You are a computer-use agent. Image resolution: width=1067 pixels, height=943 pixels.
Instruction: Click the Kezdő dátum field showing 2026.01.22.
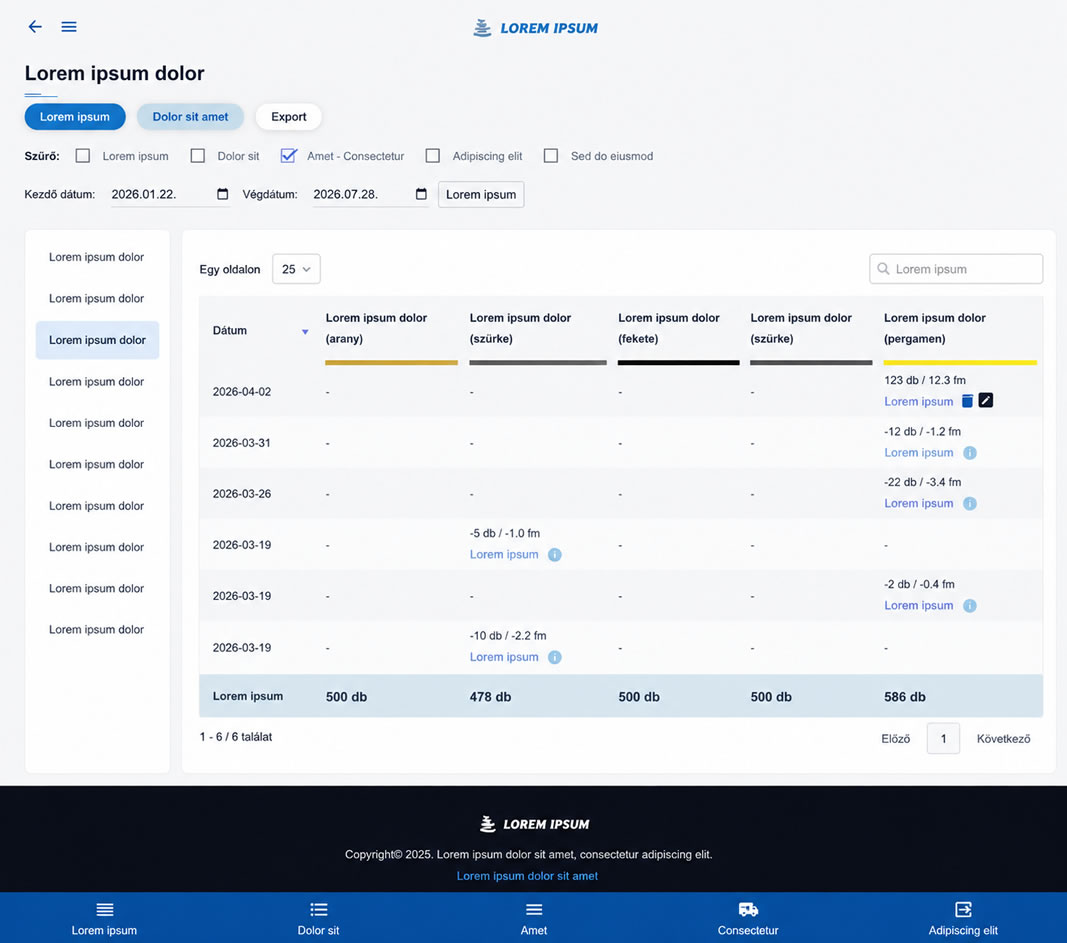point(170,195)
